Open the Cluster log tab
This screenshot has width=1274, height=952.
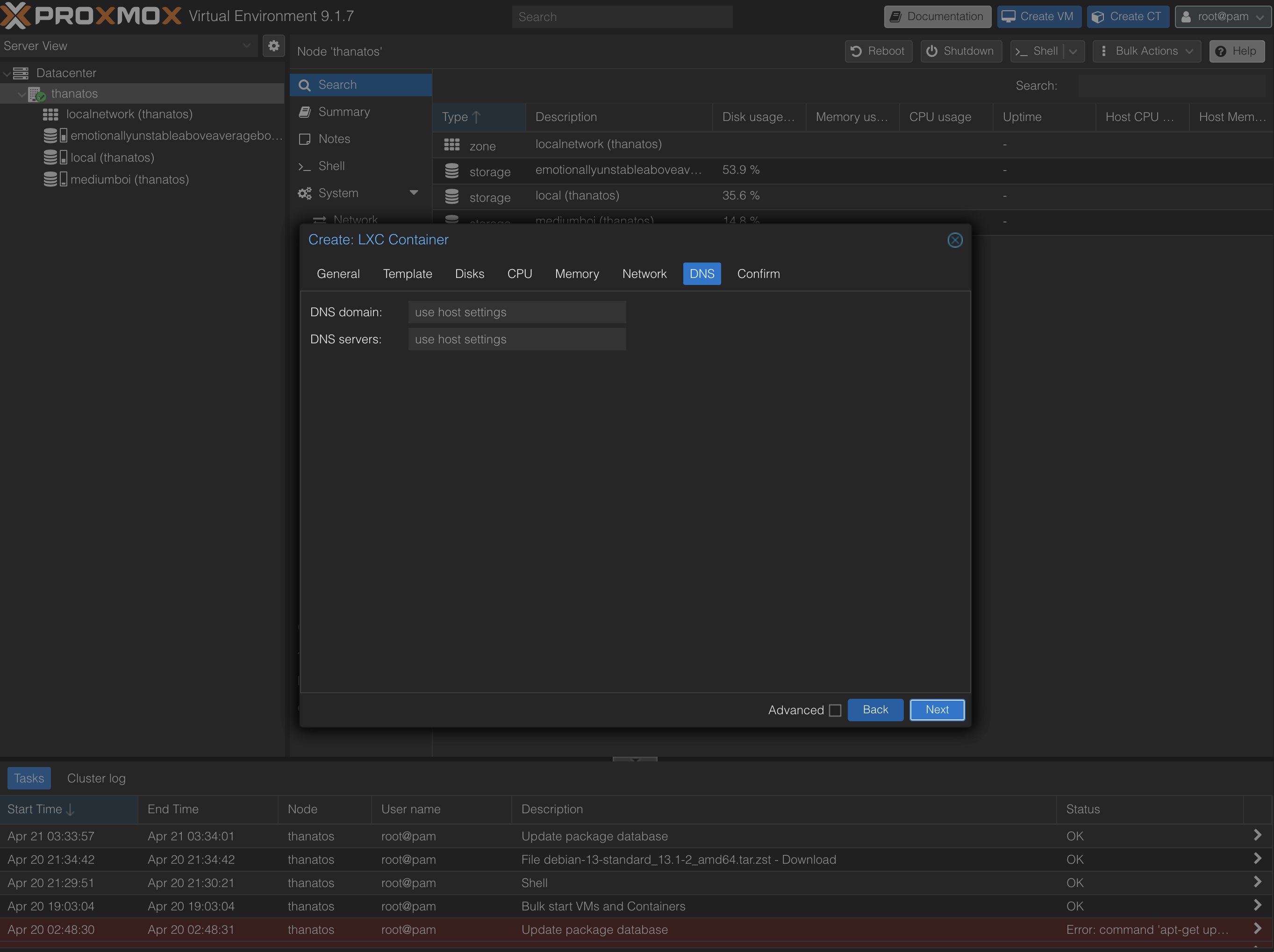96,779
